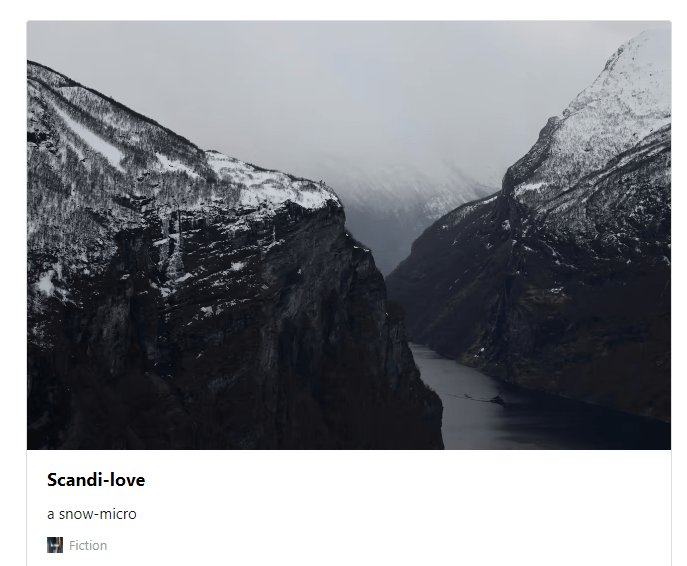Open the fjord cover image thumbnail
This screenshot has width=687, height=566.
(349, 235)
